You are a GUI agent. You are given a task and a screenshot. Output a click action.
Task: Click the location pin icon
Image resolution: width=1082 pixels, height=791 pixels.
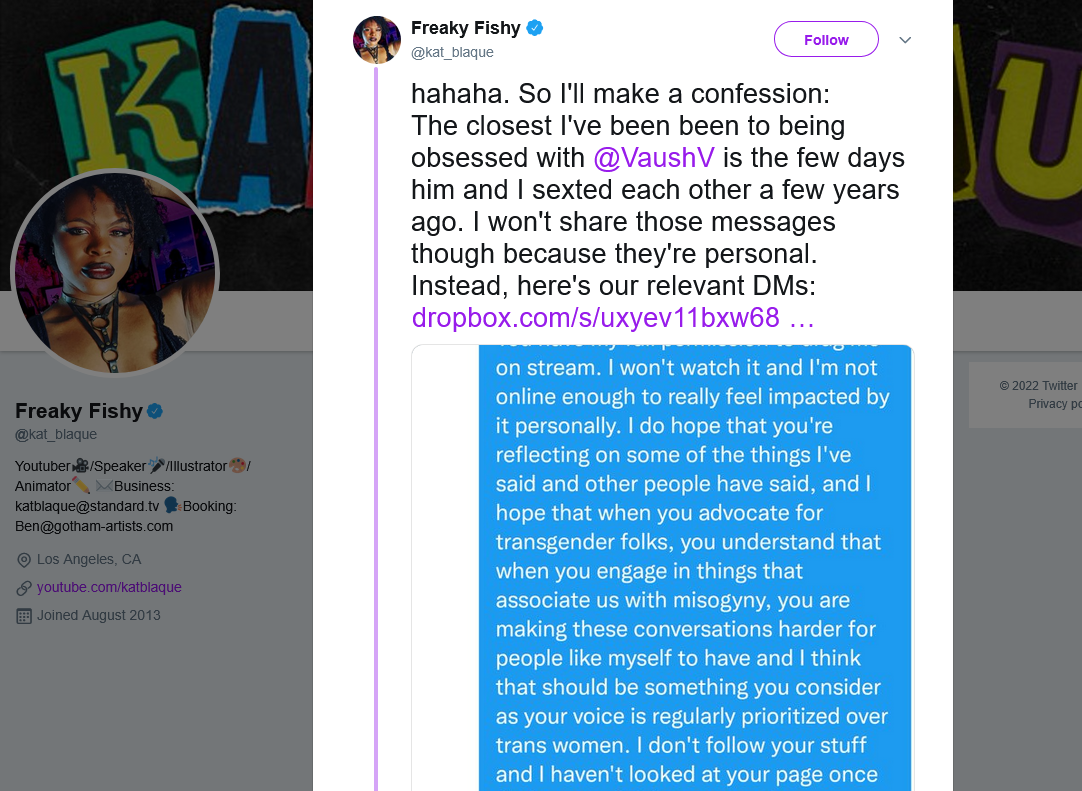coord(24,559)
